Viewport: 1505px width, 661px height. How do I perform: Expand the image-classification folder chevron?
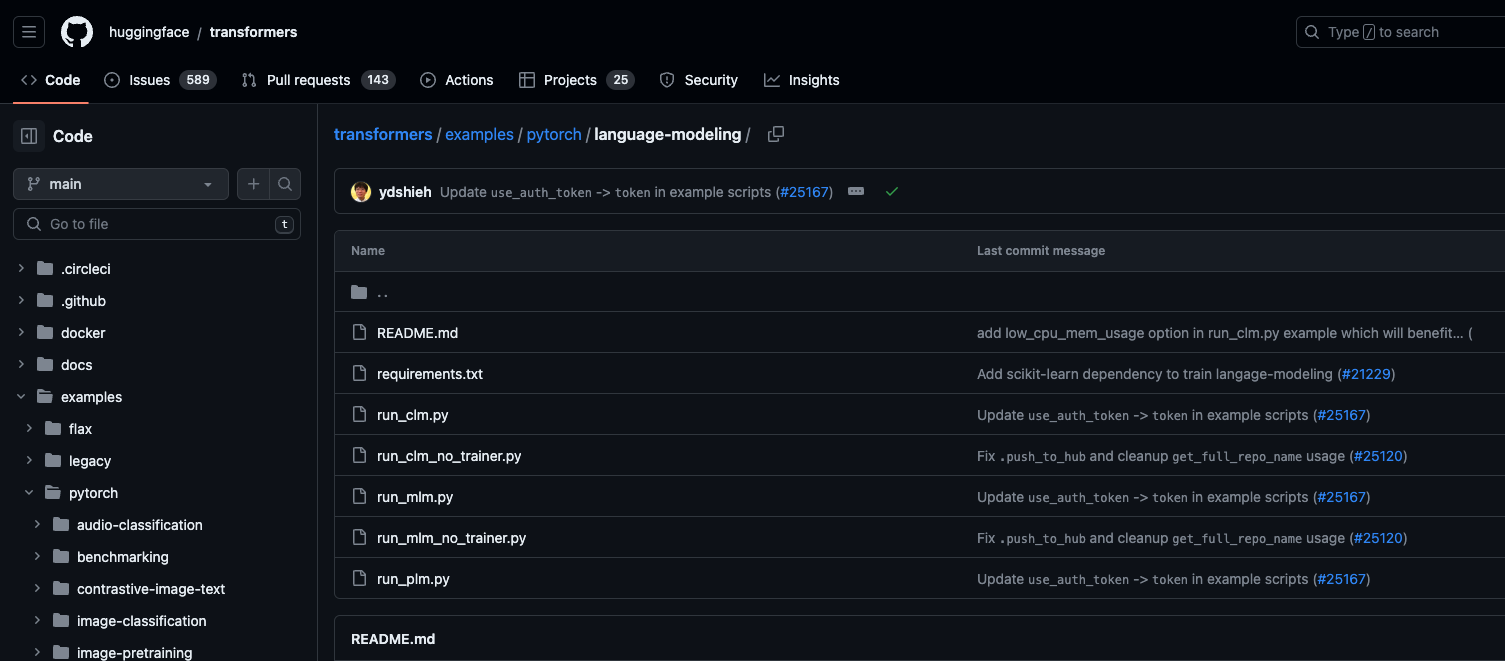tap(37, 621)
